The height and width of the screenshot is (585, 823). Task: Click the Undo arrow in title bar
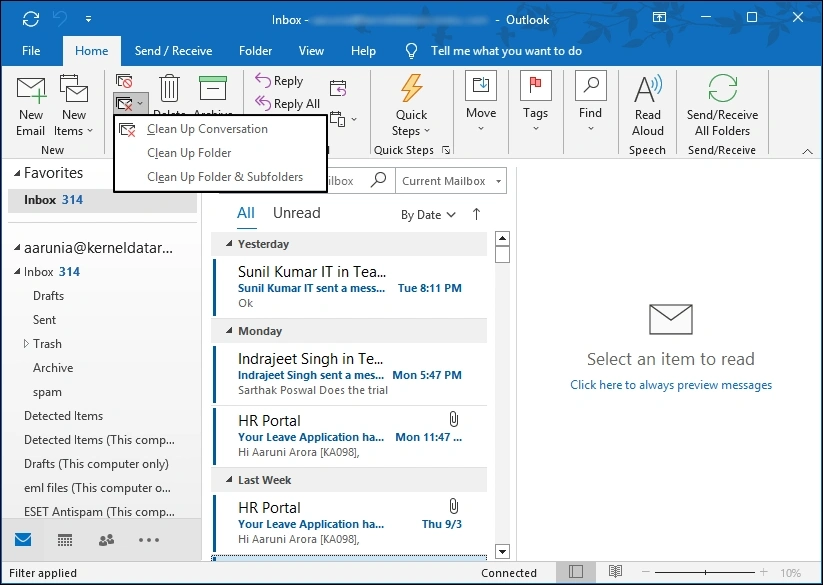point(60,19)
